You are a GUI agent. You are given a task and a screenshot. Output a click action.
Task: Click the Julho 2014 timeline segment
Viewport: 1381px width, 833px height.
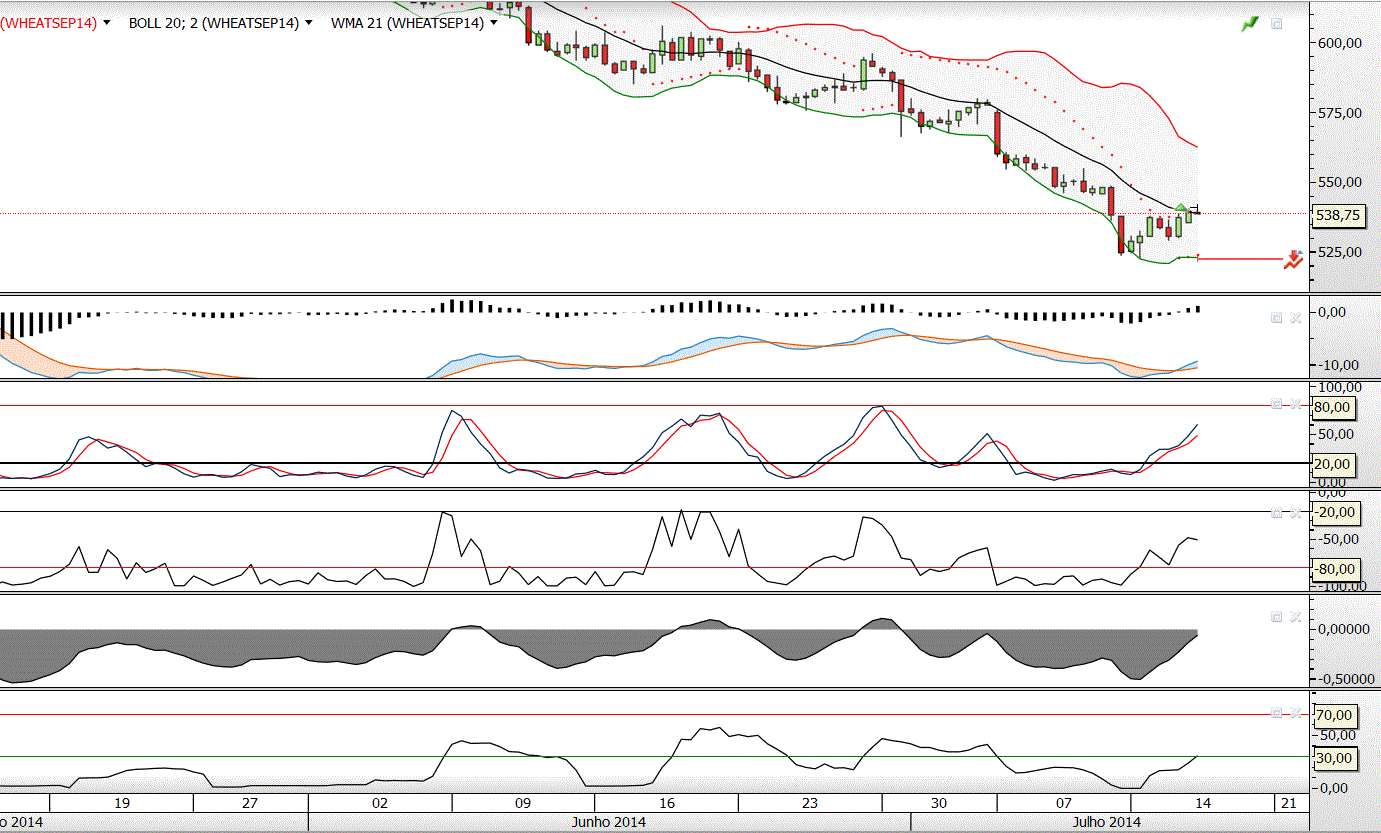(1107, 822)
